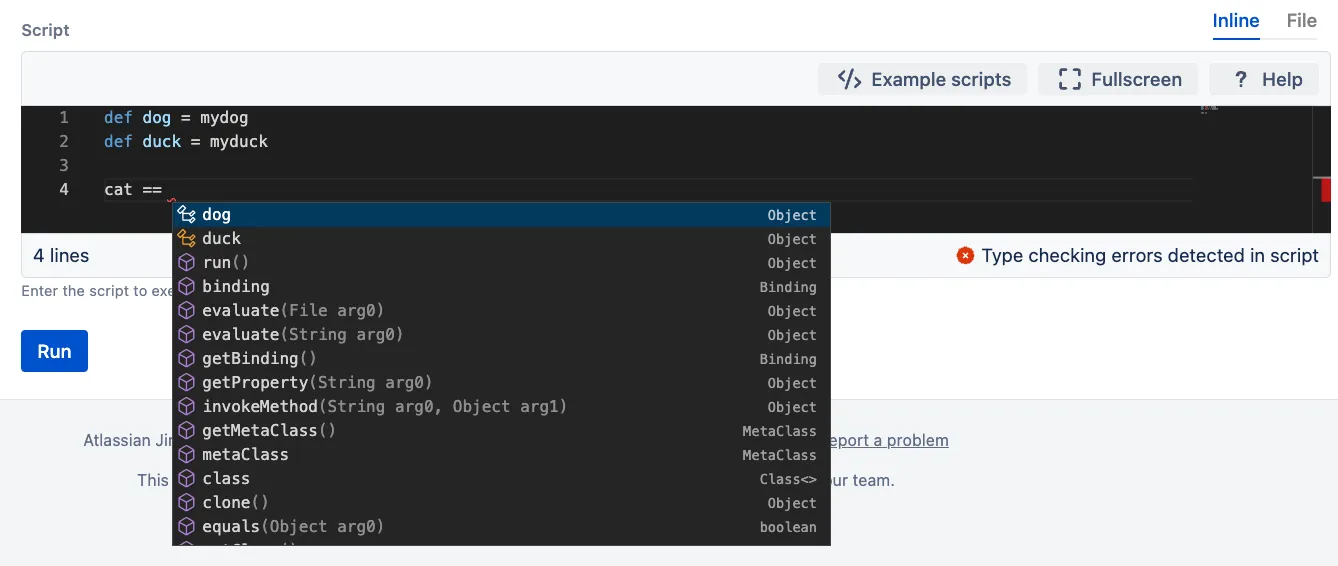Click line number 3 in the gutter
Viewport: 1338px width, 566px height.
(x=64, y=165)
